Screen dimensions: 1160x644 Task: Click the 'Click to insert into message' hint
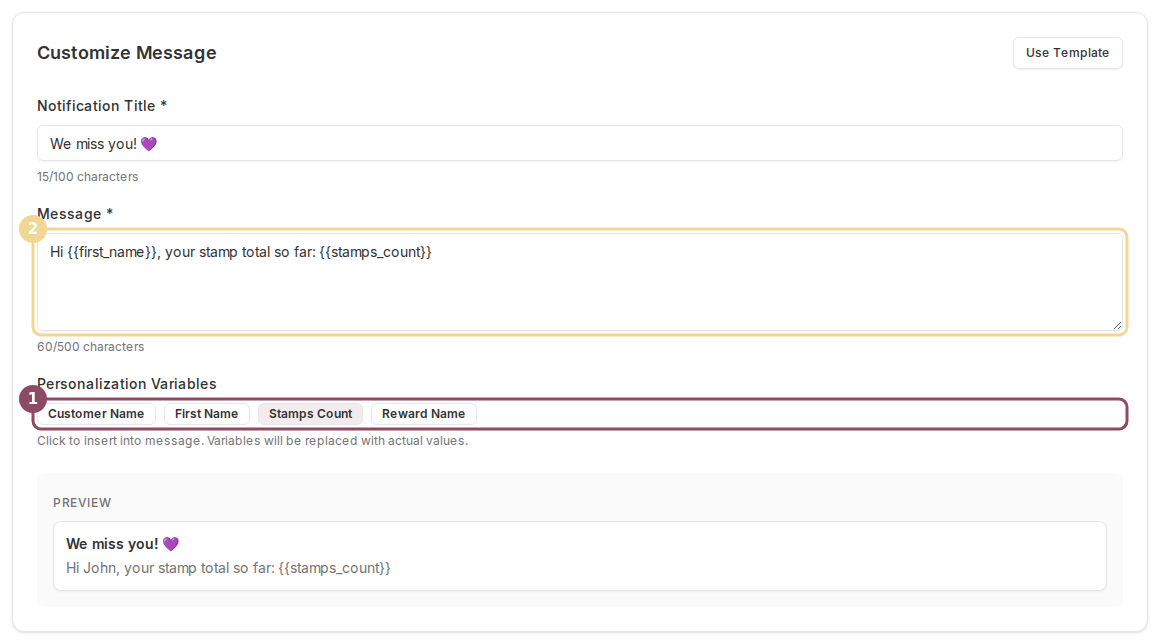(252, 441)
